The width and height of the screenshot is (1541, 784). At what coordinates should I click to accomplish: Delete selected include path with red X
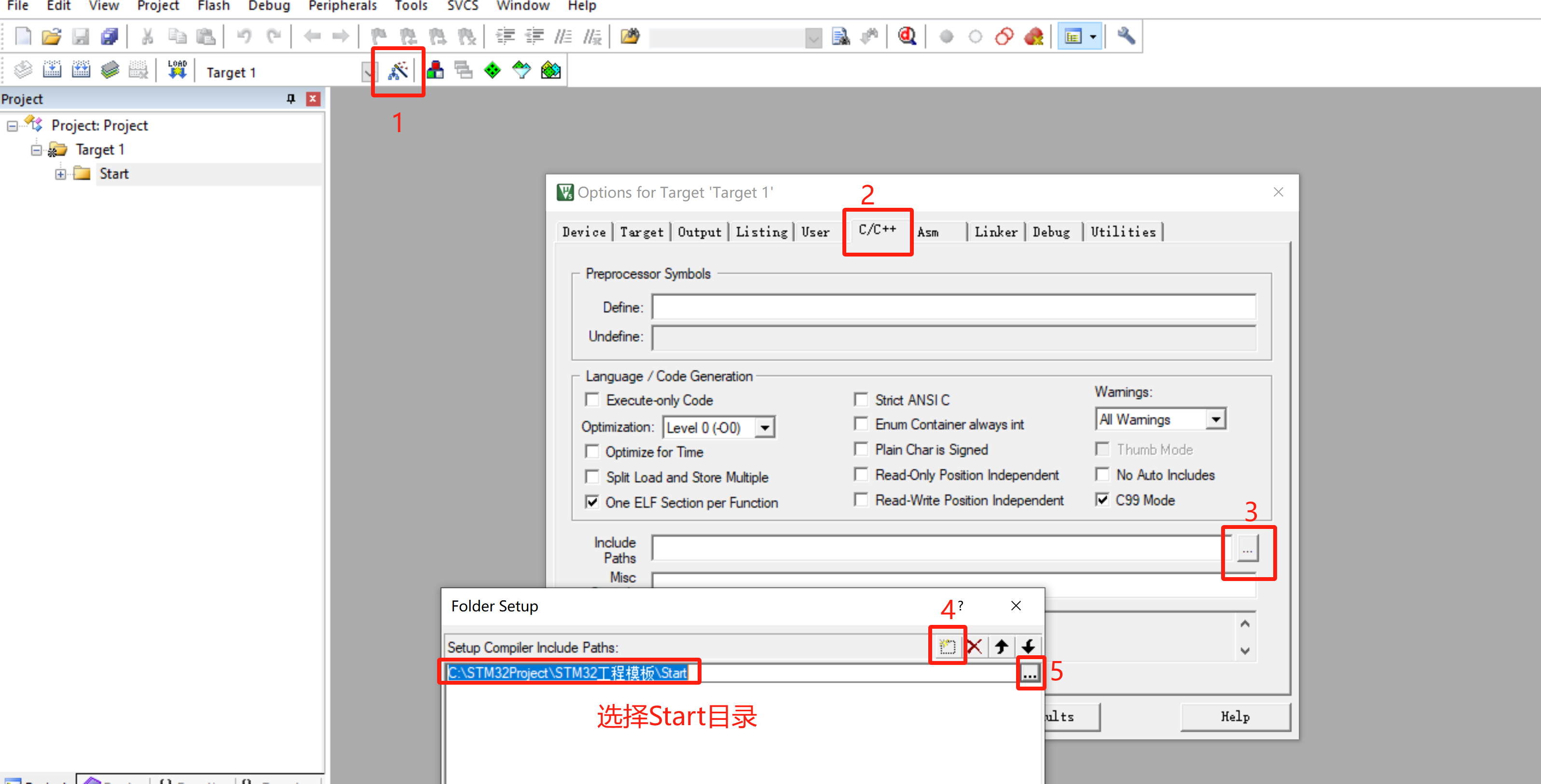pos(975,646)
